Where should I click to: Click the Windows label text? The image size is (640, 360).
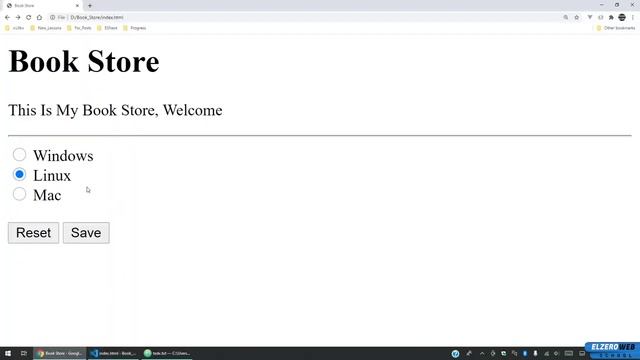coord(63,156)
